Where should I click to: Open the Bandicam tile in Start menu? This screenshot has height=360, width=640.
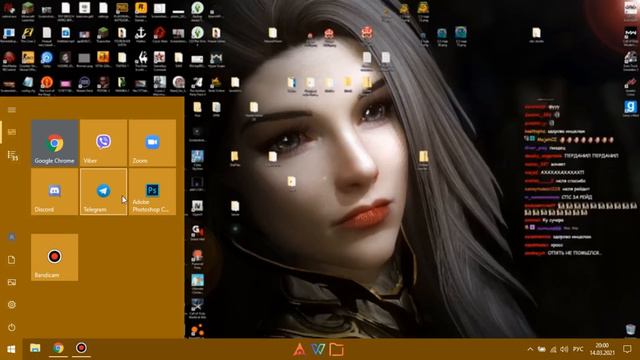coord(55,257)
